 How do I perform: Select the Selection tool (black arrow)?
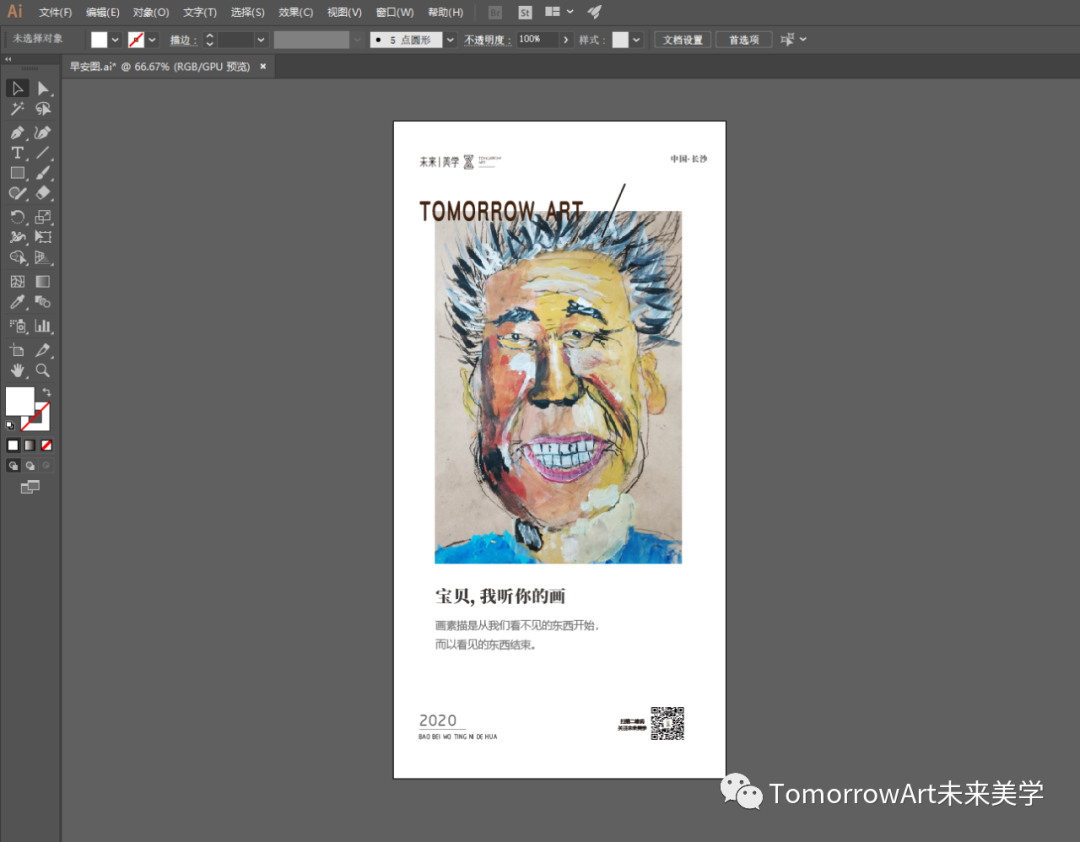coord(17,88)
